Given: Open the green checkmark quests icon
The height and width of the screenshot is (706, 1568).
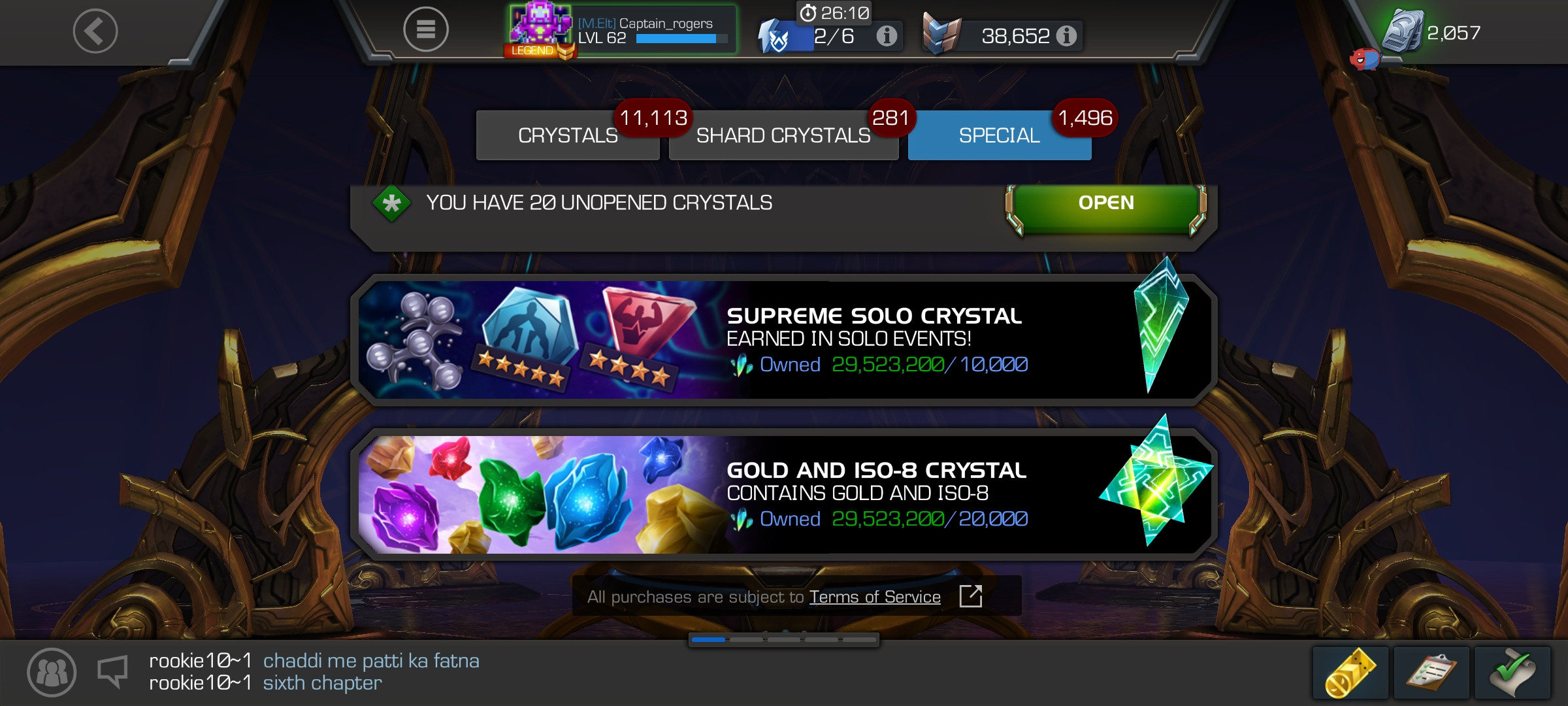Looking at the screenshot, I should coord(1512,673).
